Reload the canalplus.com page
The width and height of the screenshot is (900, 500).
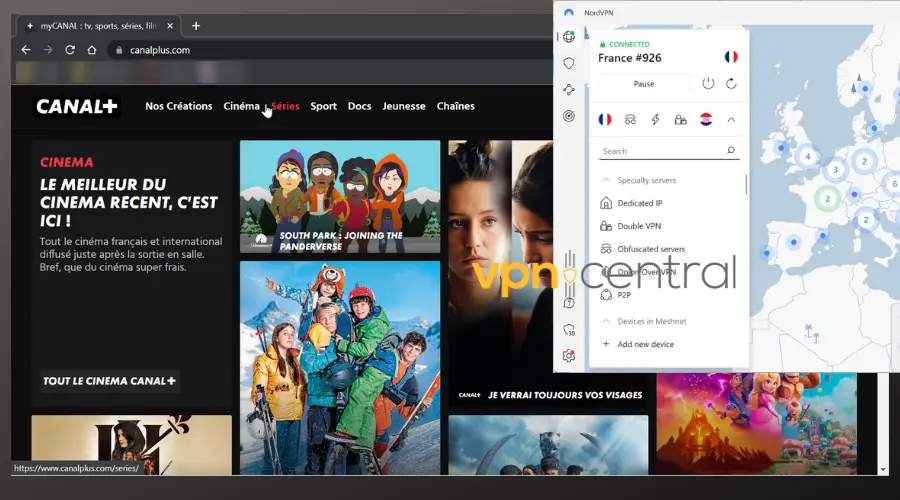(69, 50)
